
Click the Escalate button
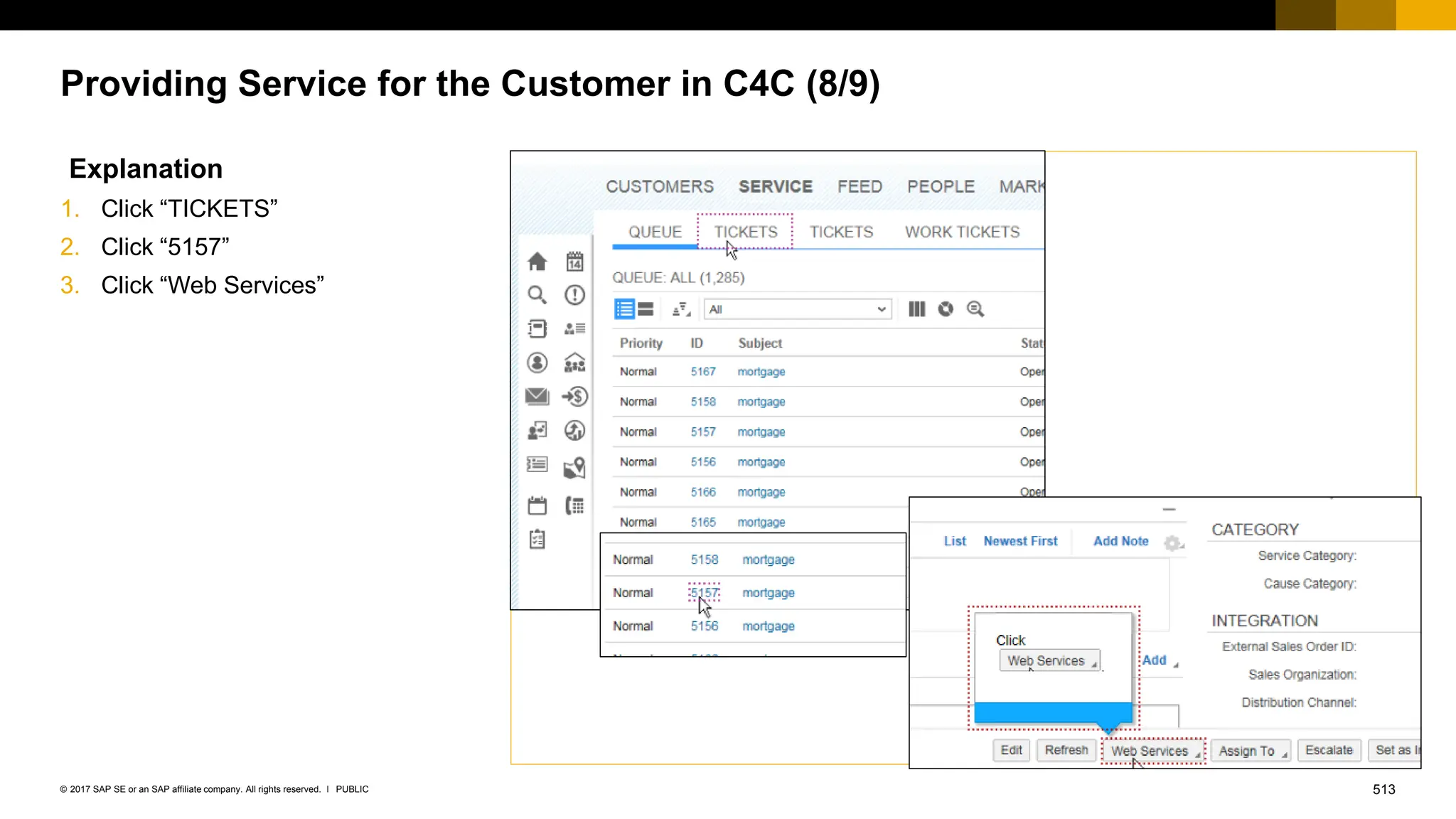coord(1329,750)
